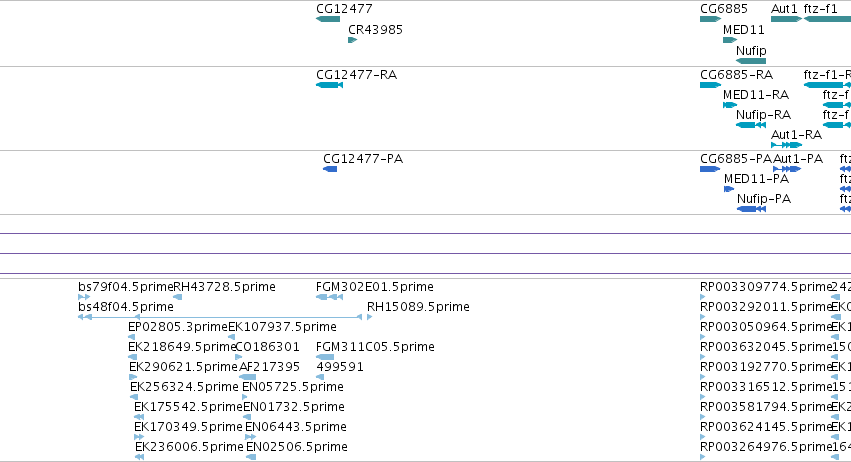851x462 pixels.
Task: Click the CR43985 gene arrow
Action: pyautogui.click(x=353, y=40)
